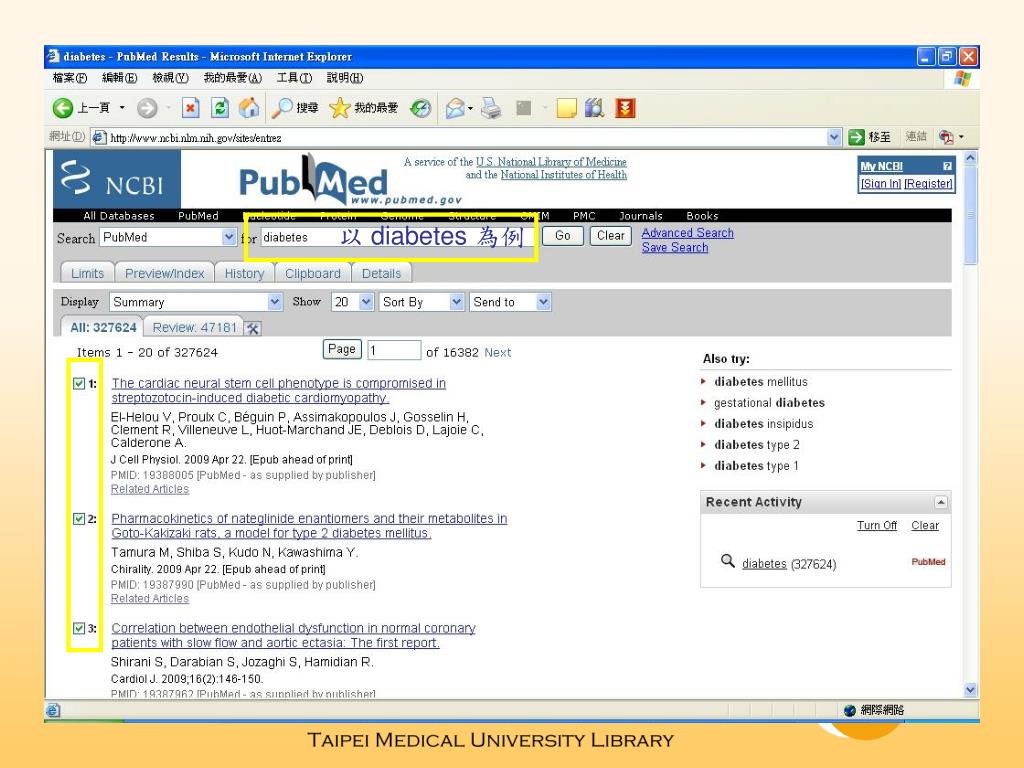Switch to the Details tab
Image resolution: width=1024 pixels, height=768 pixels.
381,273
